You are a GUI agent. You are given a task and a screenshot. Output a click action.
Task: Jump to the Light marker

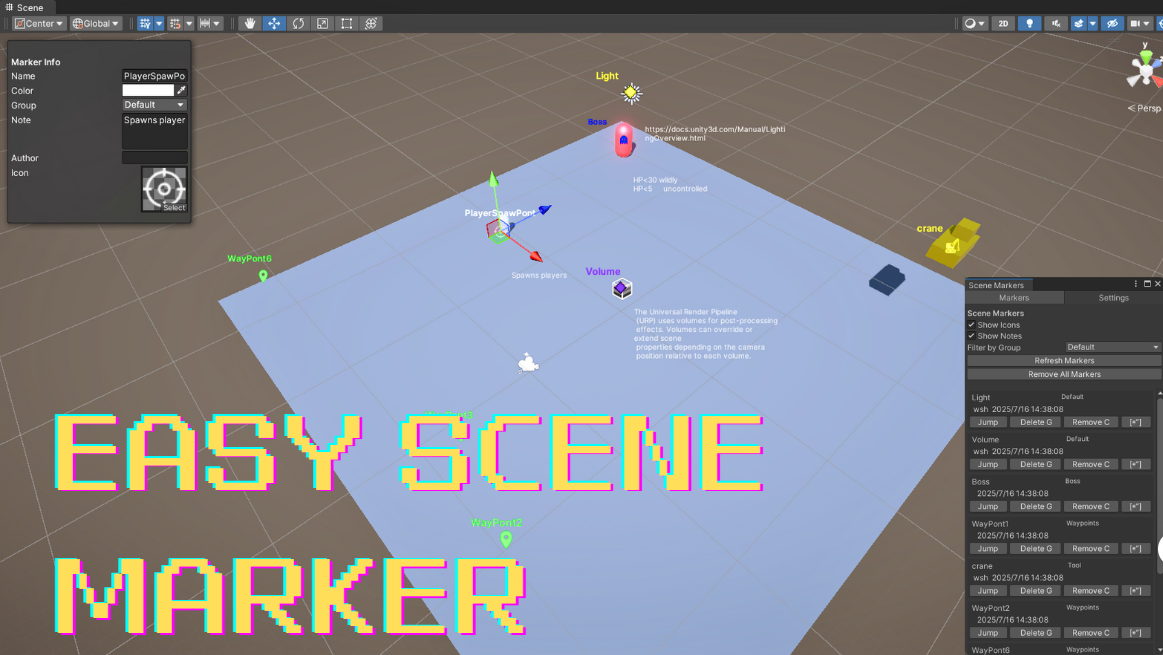[987, 422]
